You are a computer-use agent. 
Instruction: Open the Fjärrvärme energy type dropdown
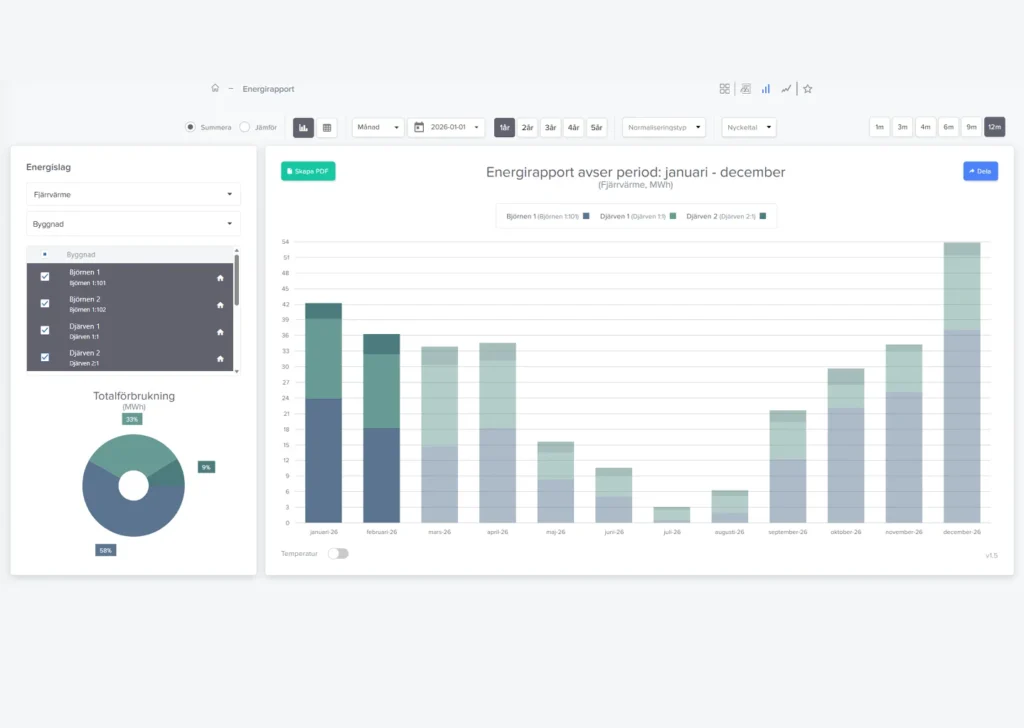pyautogui.click(x=133, y=194)
